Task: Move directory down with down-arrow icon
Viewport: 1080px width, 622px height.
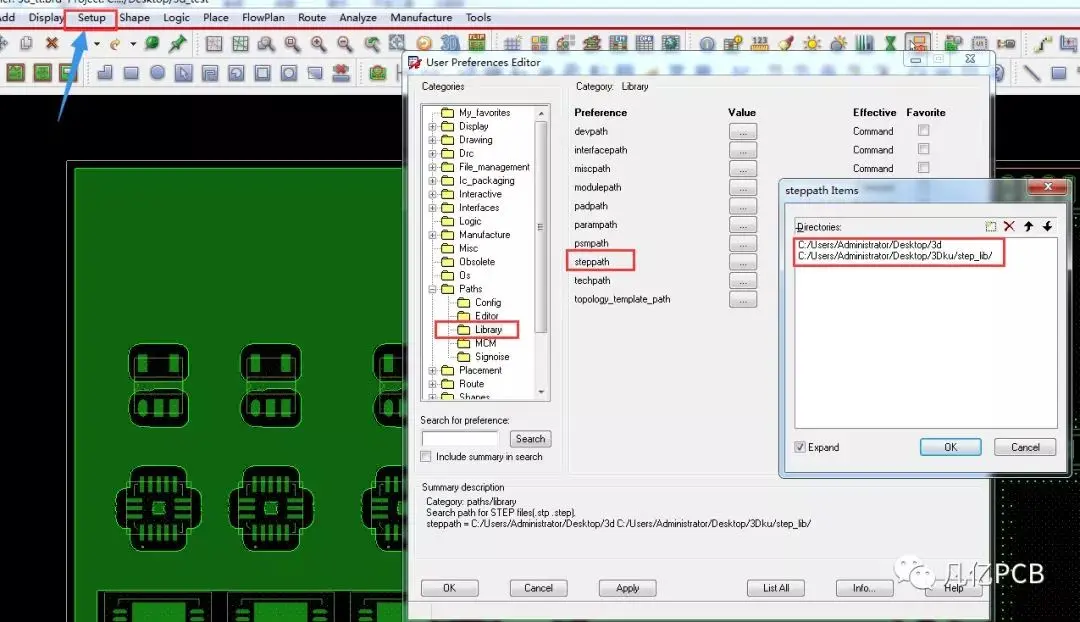Action: pos(1047,227)
